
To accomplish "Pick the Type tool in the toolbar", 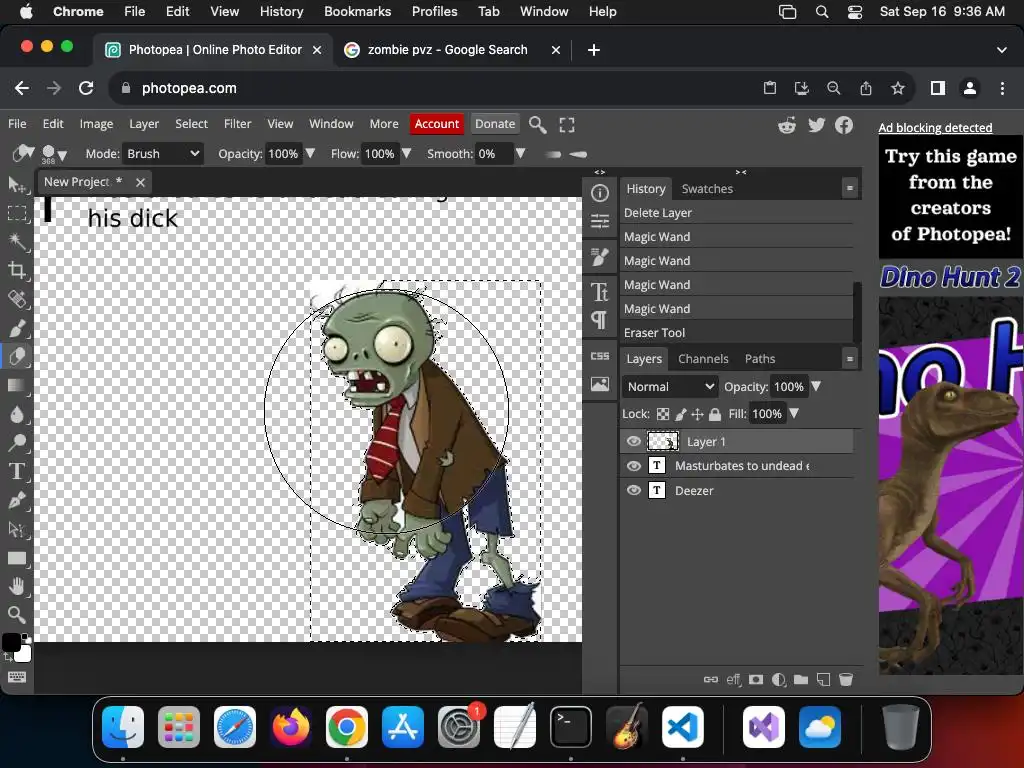I will point(17,471).
